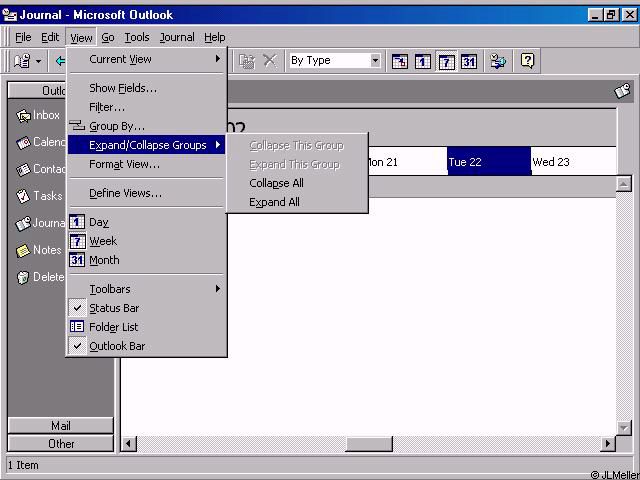The width and height of the screenshot is (640, 480).
Task: Toggle the Status Bar checkmark option
Action: pos(147,308)
